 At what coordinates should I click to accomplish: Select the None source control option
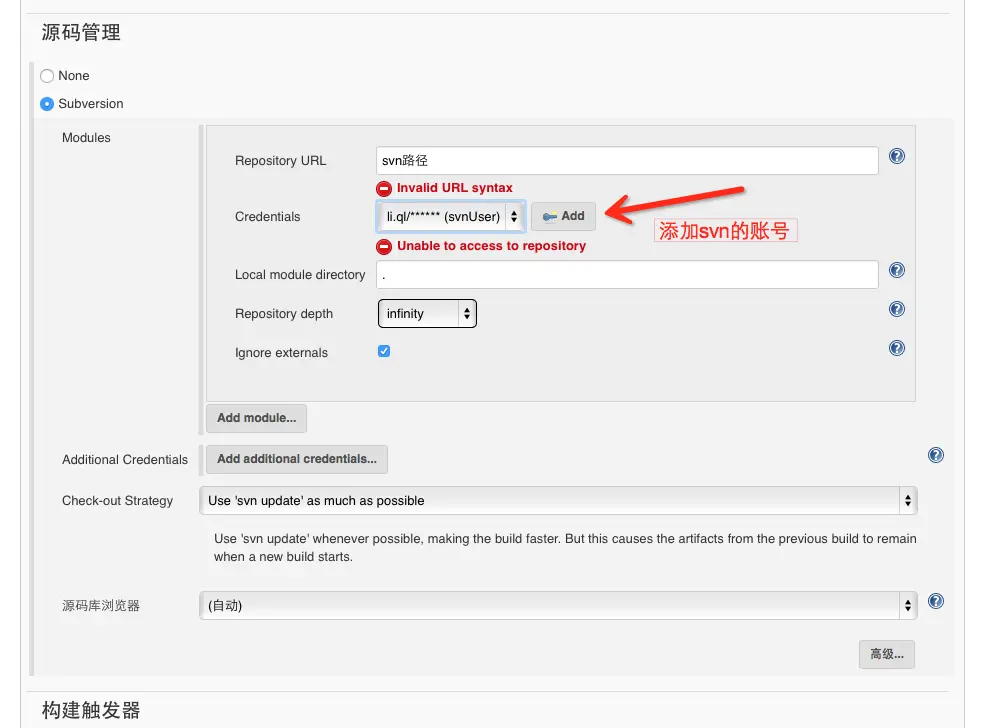tap(47, 76)
